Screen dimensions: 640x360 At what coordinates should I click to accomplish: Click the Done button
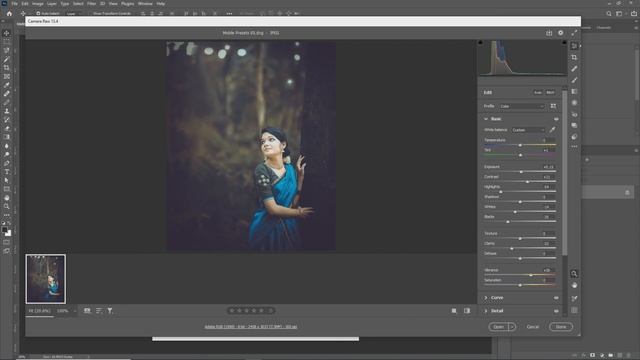561,327
